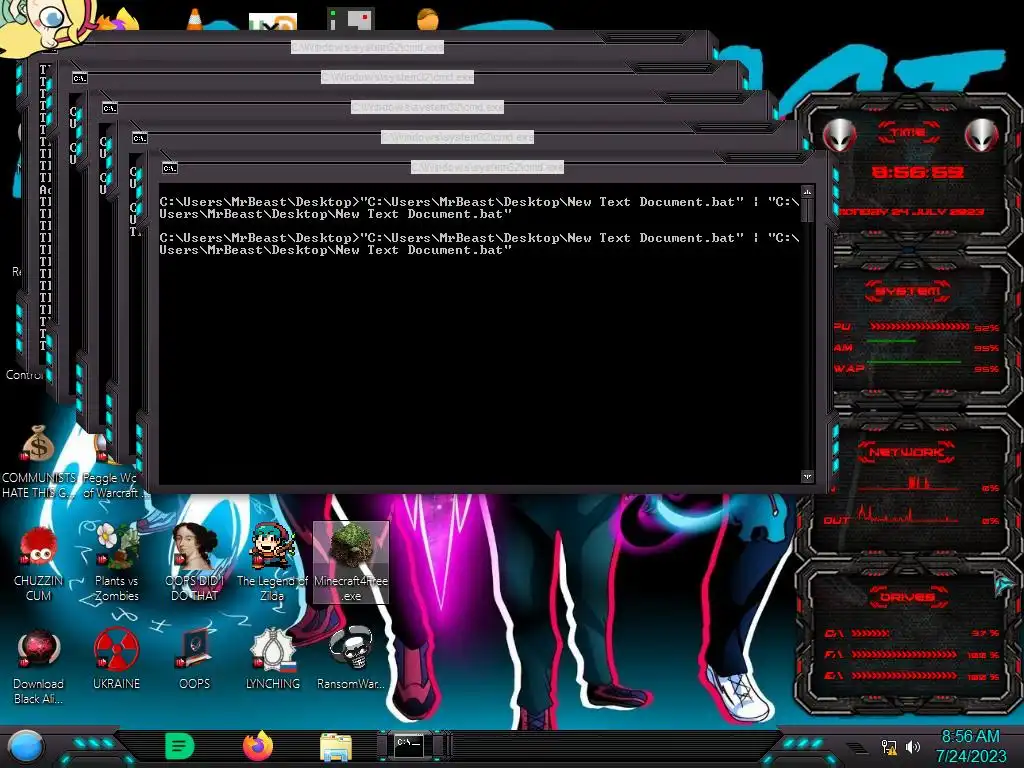
Task: Open File Explorer from the taskbar
Action: click(336, 747)
